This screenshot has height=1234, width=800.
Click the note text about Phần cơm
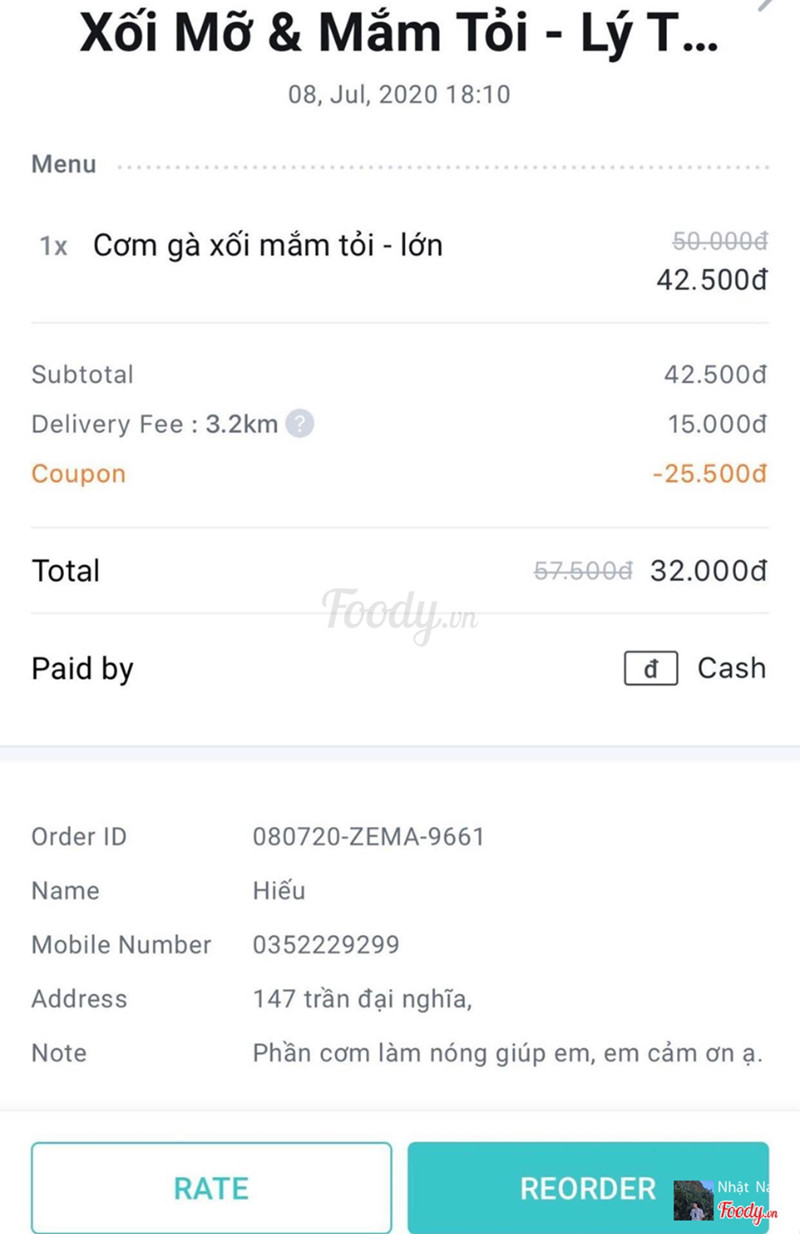(x=507, y=1053)
